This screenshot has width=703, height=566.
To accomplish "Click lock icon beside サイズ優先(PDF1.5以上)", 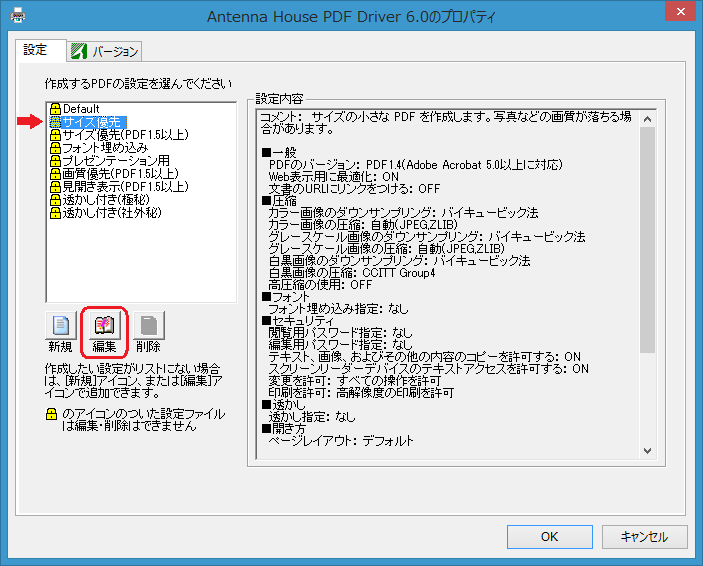I will (x=55, y=135).
